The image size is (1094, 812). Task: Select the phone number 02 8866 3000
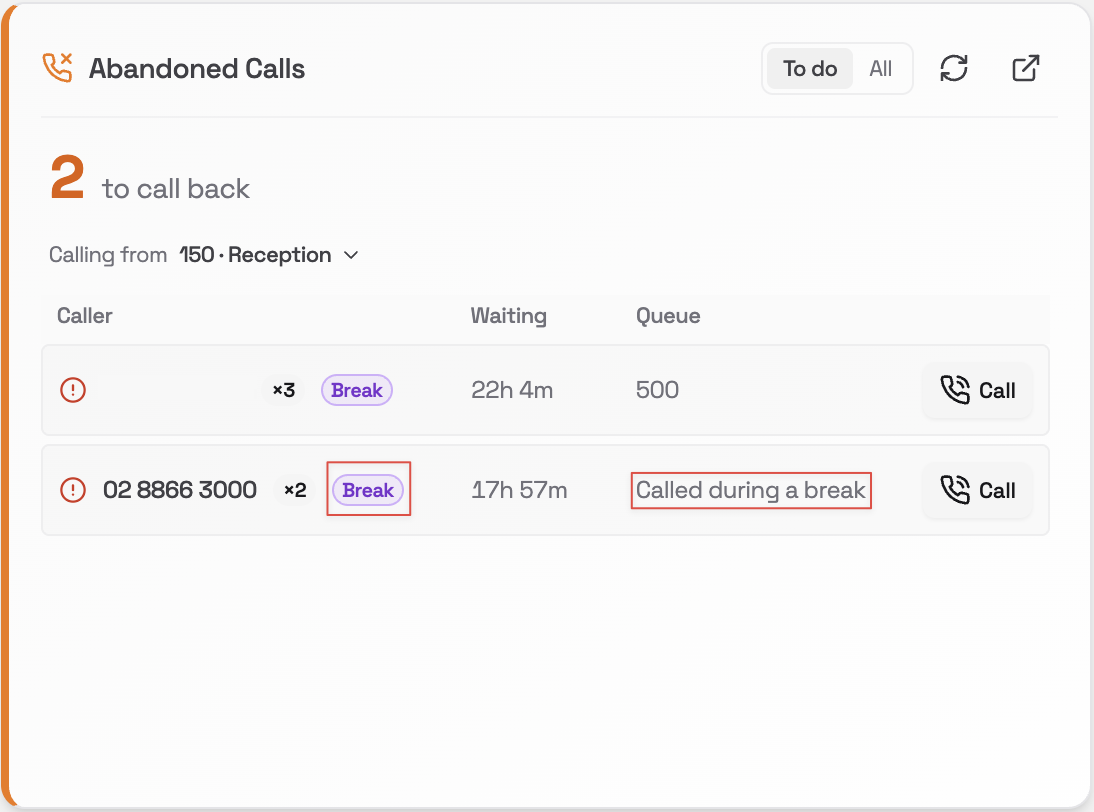click(180, 490)
